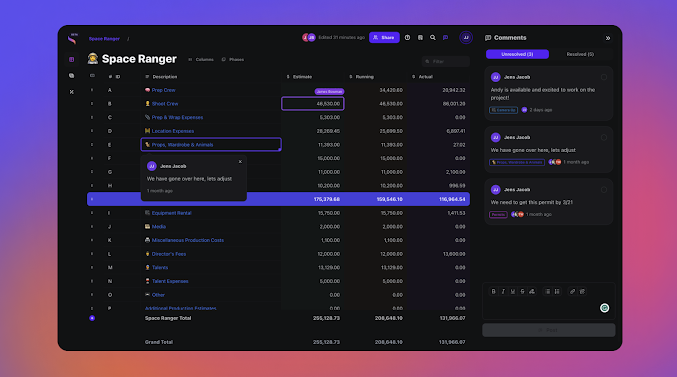Apply bold formatting in comment editor
This screenshot has height=377, width=677.
click(494, 291)
